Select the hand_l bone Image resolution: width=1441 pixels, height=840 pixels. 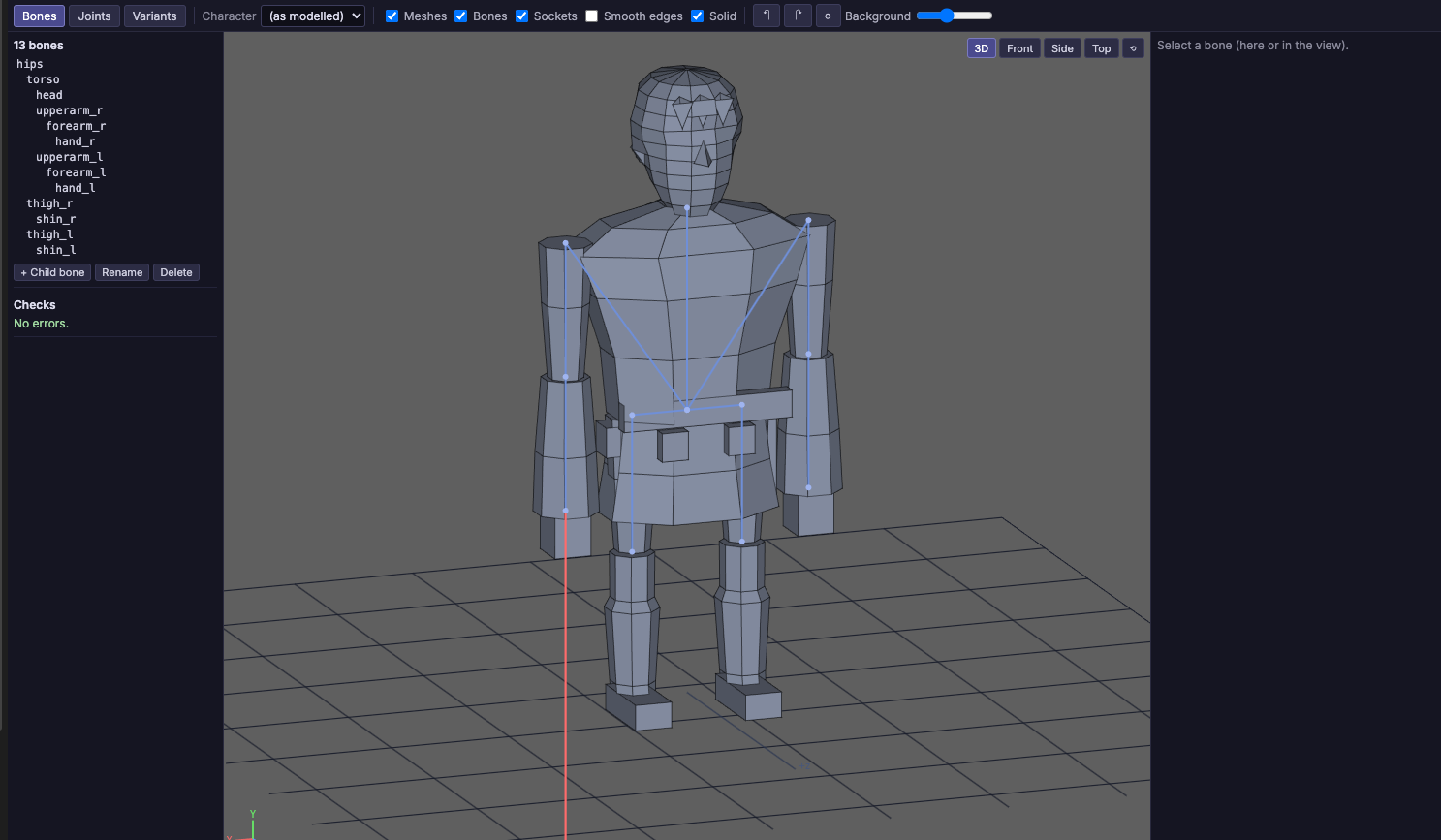tap(76, 188)
